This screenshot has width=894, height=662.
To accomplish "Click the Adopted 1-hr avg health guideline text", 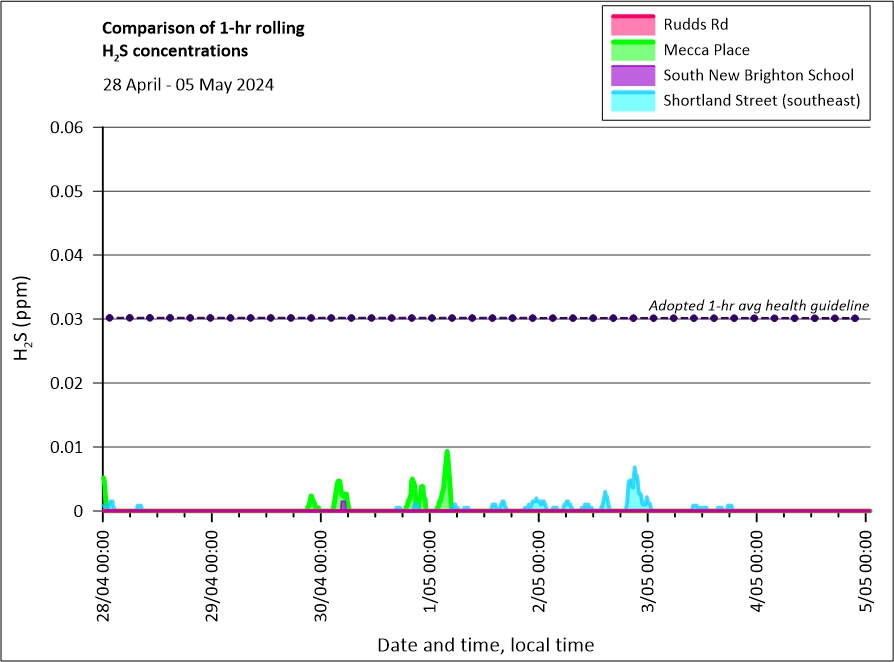I will click(x=758, y=305).
